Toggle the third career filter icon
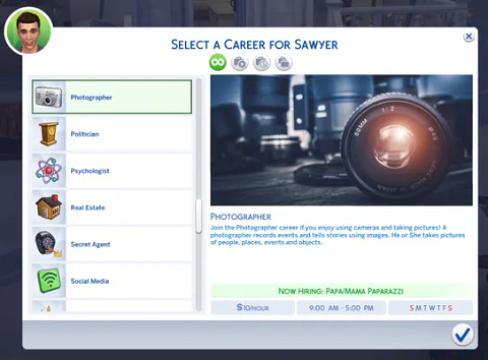Image resolution: width=488 pixels, height=360 pixels. [261, 63]
